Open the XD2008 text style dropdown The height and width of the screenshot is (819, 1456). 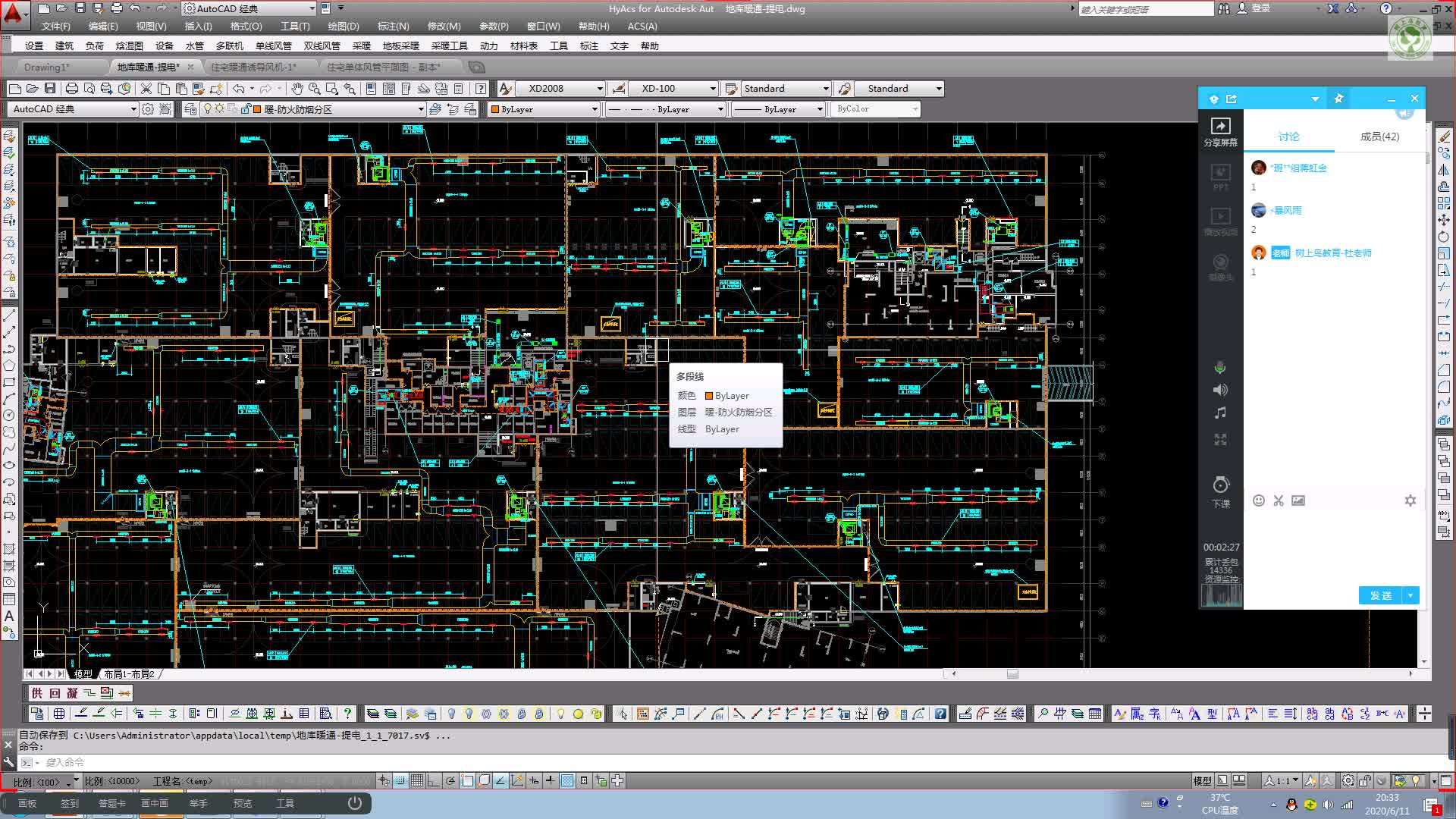click(599, 89)
